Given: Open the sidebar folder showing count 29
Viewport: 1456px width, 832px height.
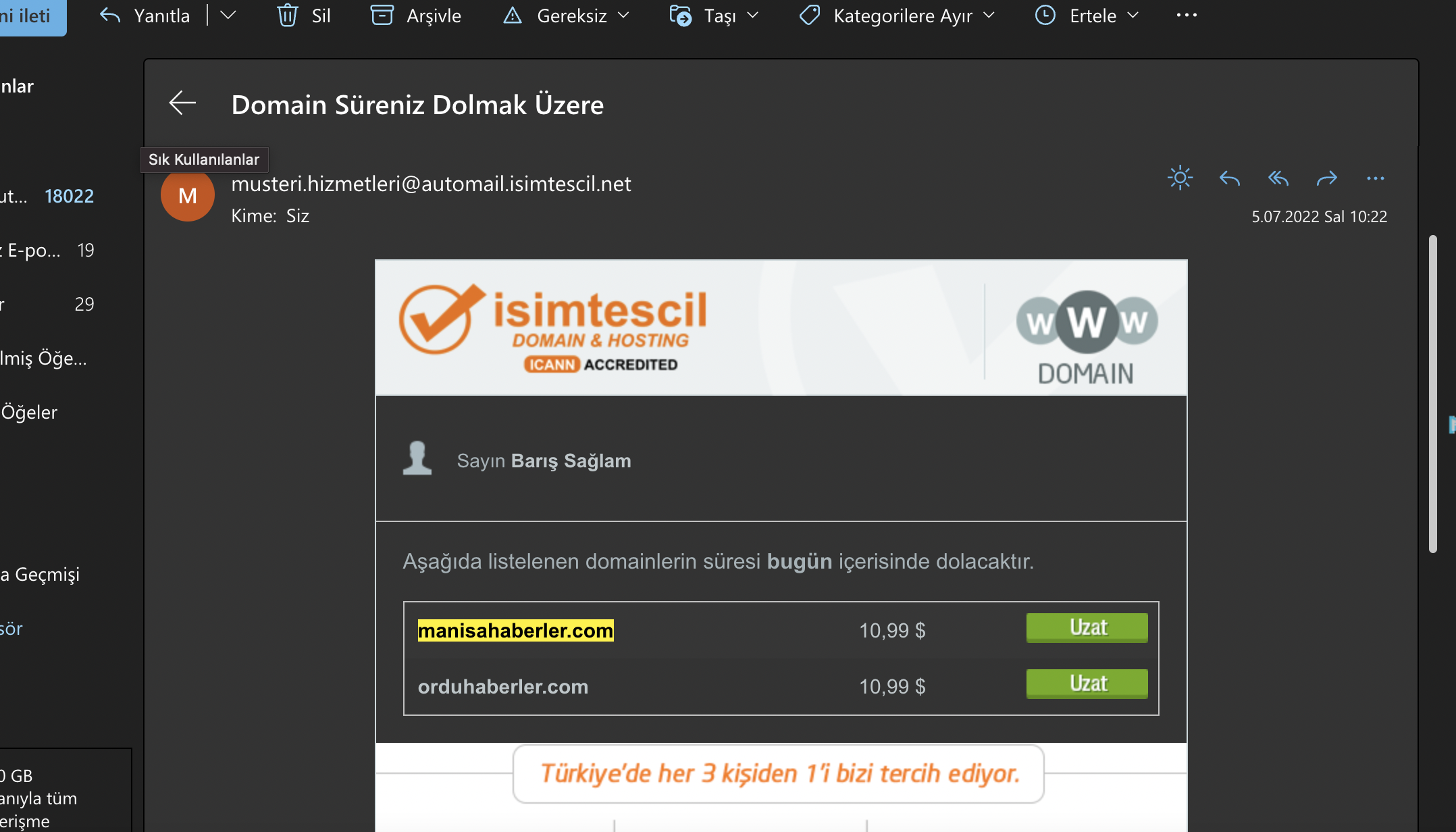Looking at the screenshot, I should coord(47,304).
